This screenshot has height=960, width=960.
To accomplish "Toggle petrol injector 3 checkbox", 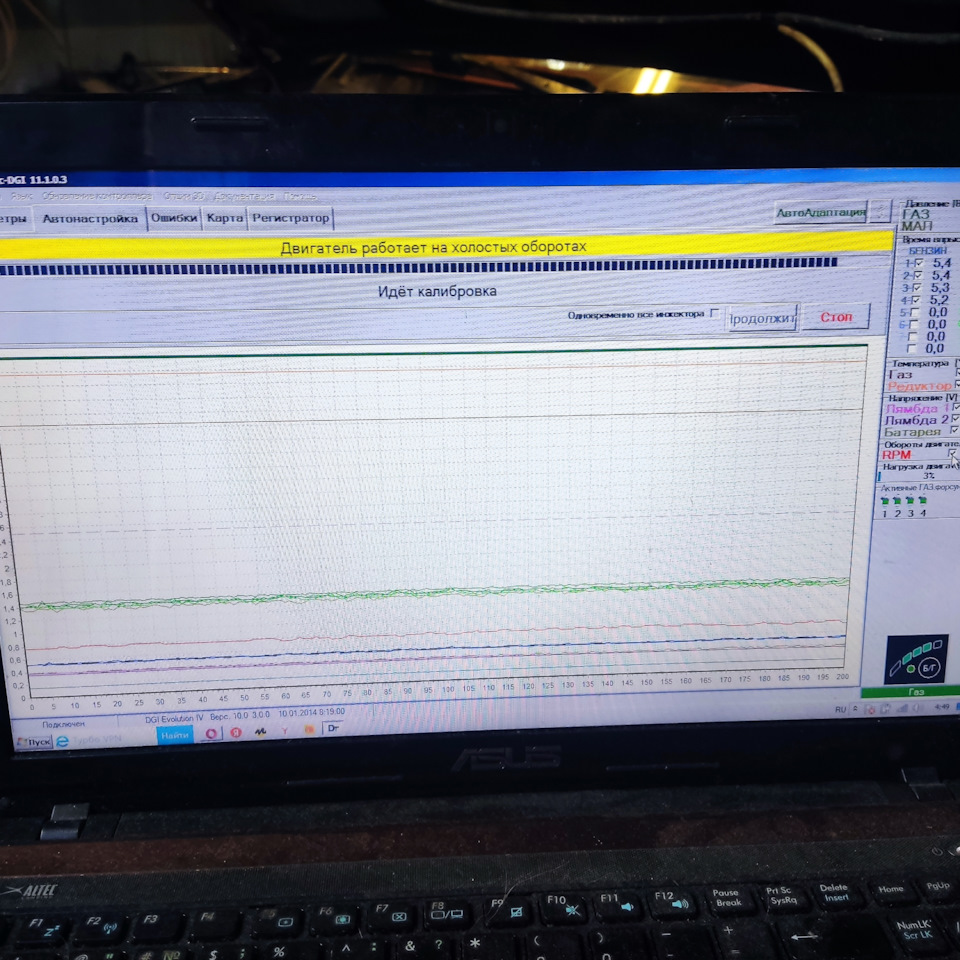I will 917,288.
